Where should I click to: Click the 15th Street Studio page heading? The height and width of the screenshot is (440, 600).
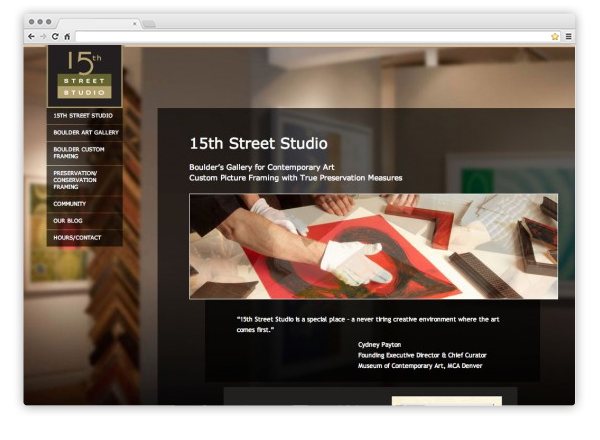coord(259,143)
